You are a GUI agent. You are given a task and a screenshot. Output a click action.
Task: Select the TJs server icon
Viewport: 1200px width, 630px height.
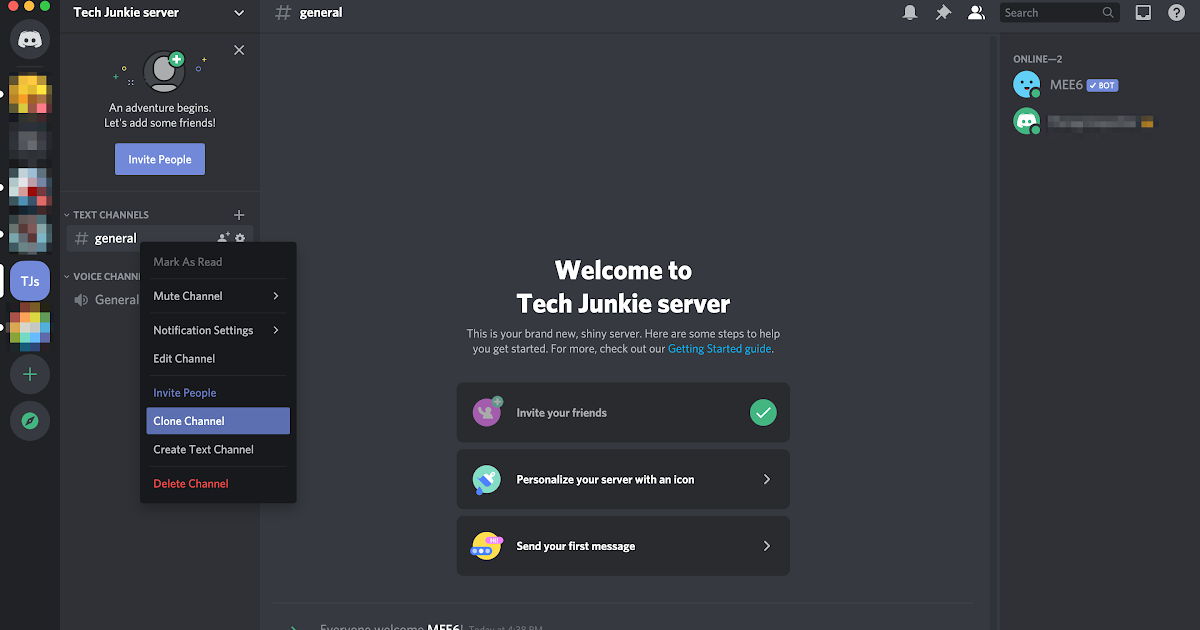(30, 281)
